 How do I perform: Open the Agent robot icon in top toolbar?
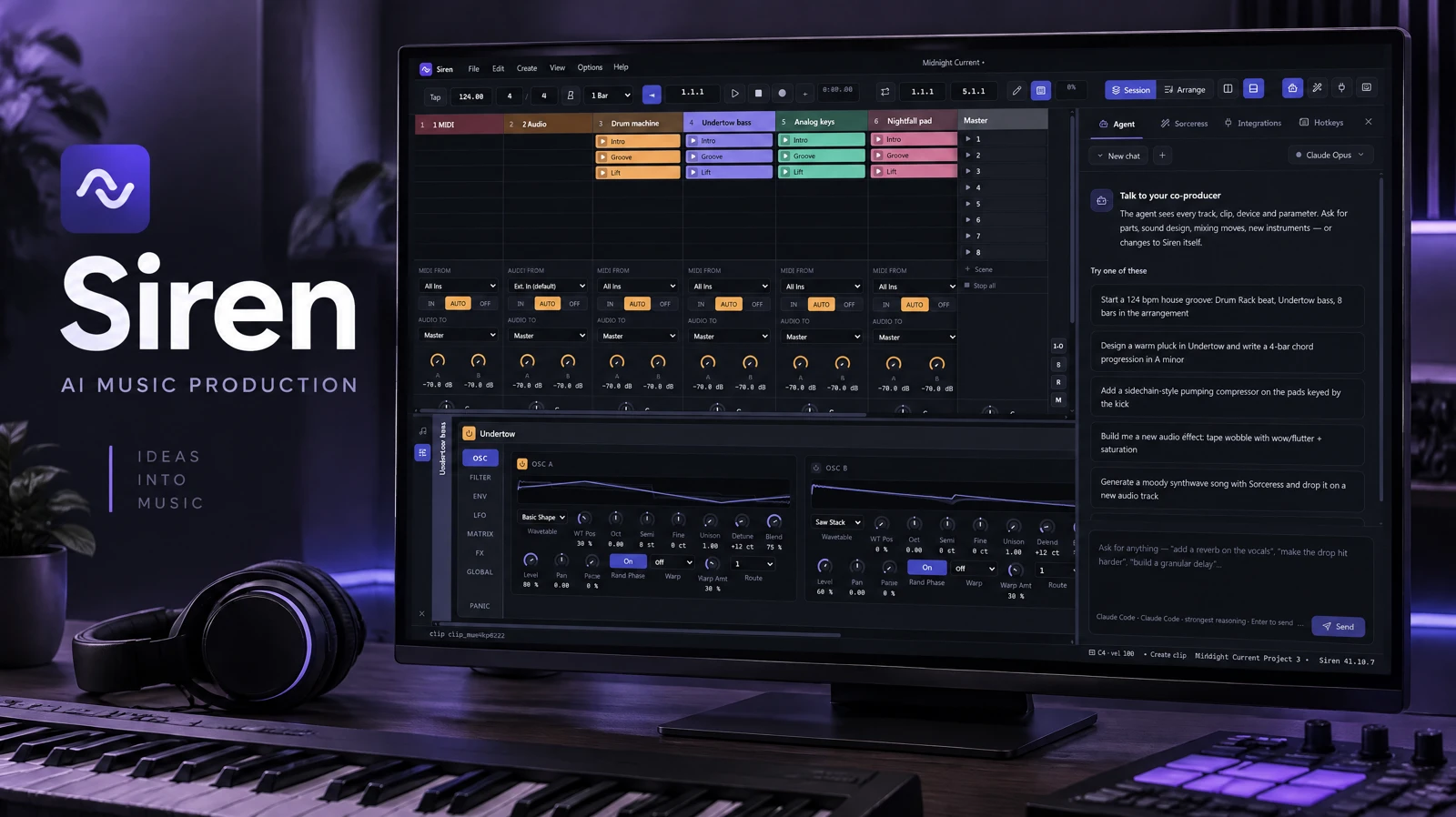(1292, 87)
